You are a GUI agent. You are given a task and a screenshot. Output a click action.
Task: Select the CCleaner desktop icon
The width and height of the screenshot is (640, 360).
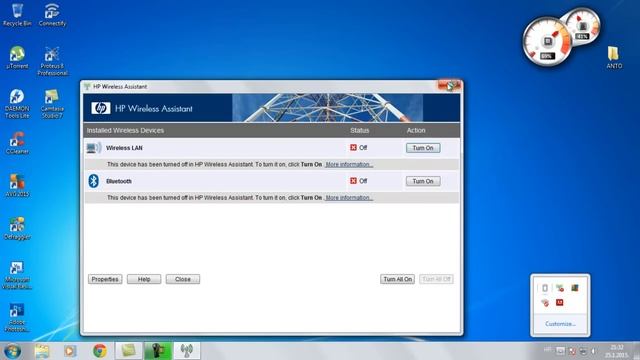click(x=17, y=143)
